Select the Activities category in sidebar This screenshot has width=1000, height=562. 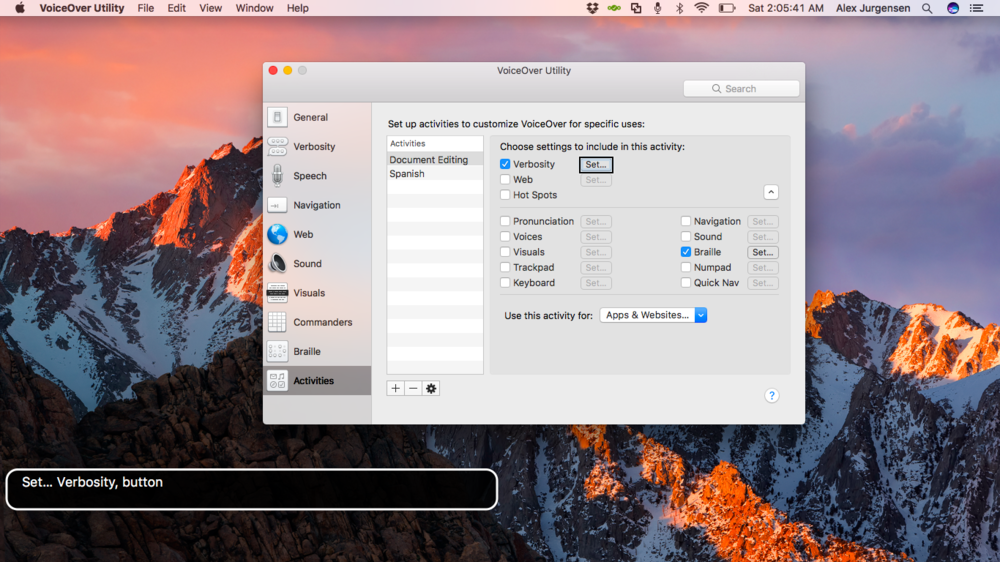click(317, 381)
